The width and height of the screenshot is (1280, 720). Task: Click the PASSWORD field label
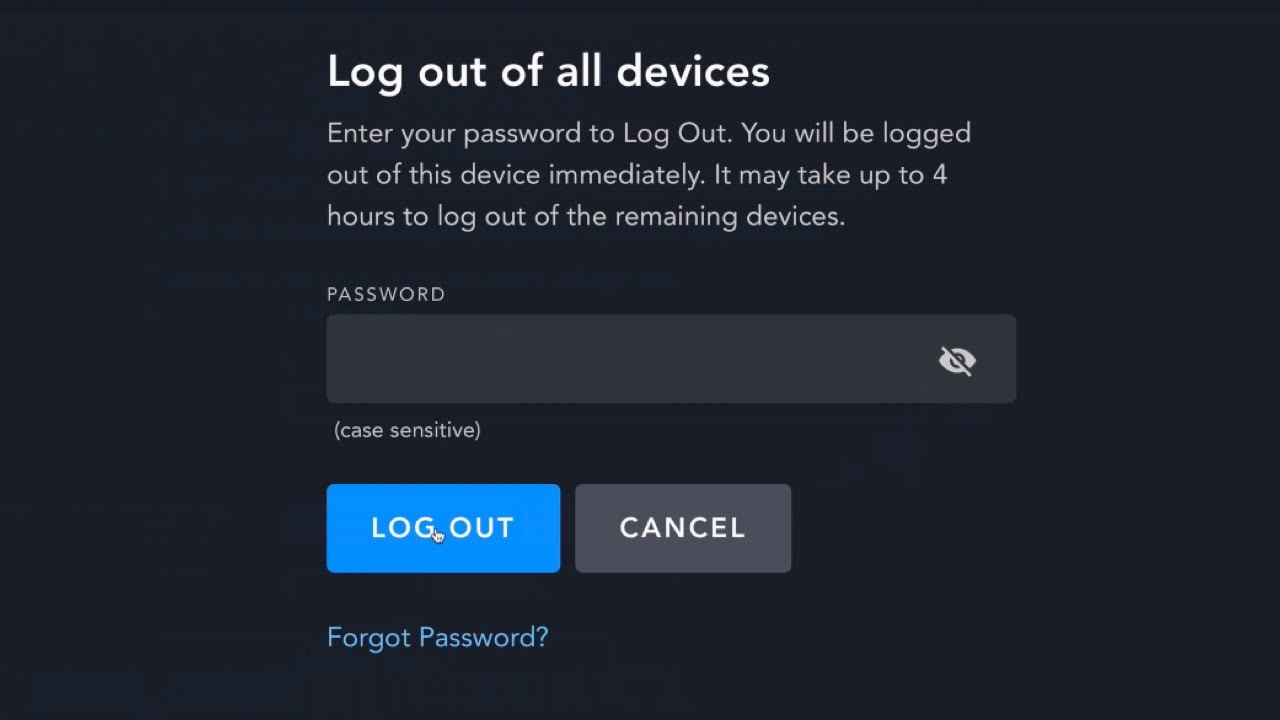[x=386, y=294]
